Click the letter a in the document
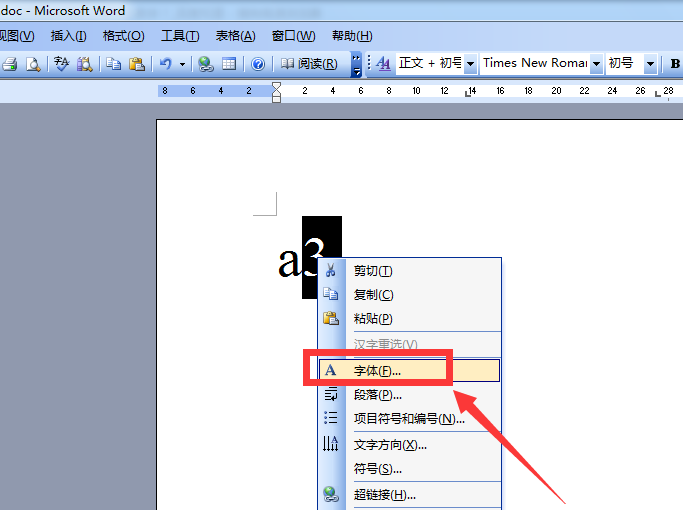 coord(290,261)
